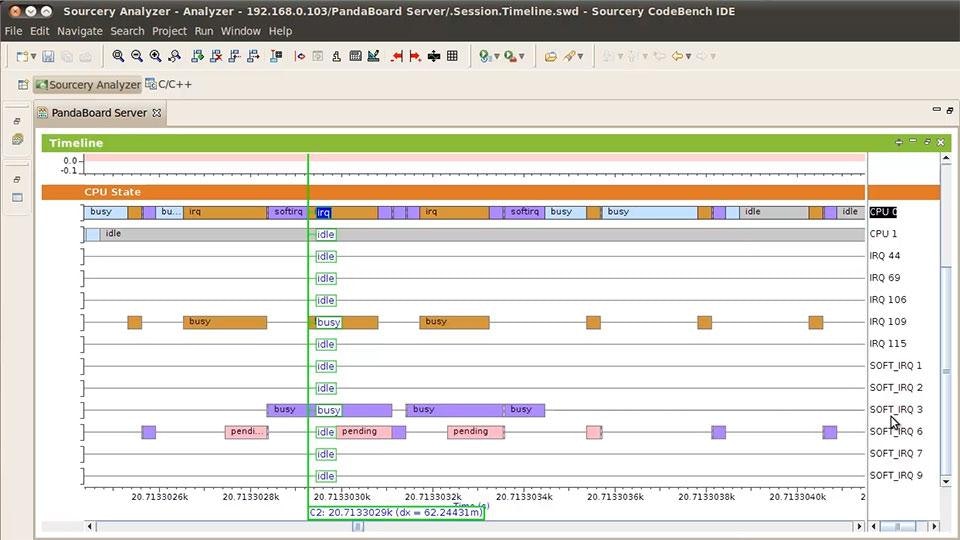Select the SOFT_IRQ 3 row label
Screen dimensions: 960x540
[x=896, y=410]
